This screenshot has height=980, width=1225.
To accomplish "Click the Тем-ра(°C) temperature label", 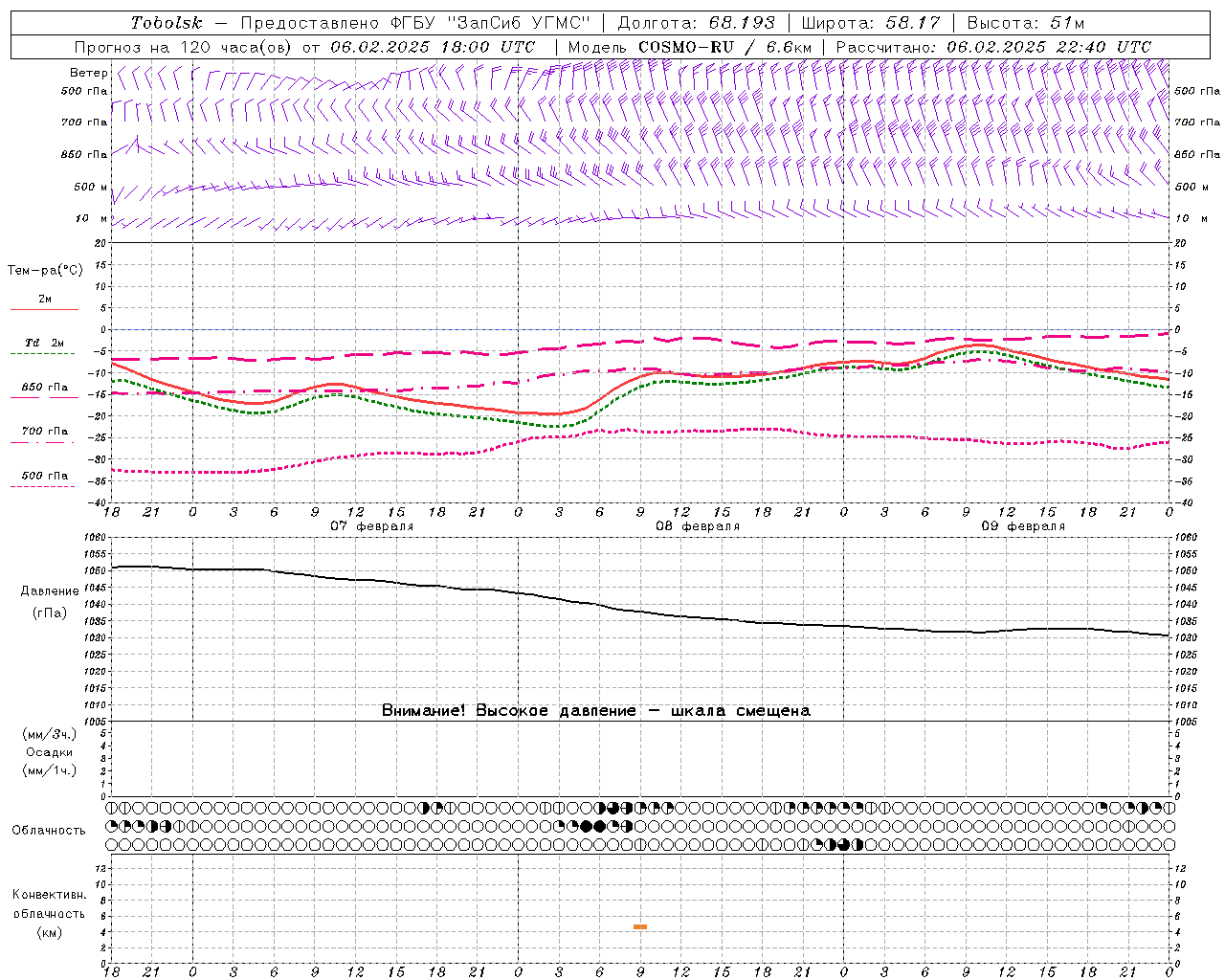I will point(45,271).
